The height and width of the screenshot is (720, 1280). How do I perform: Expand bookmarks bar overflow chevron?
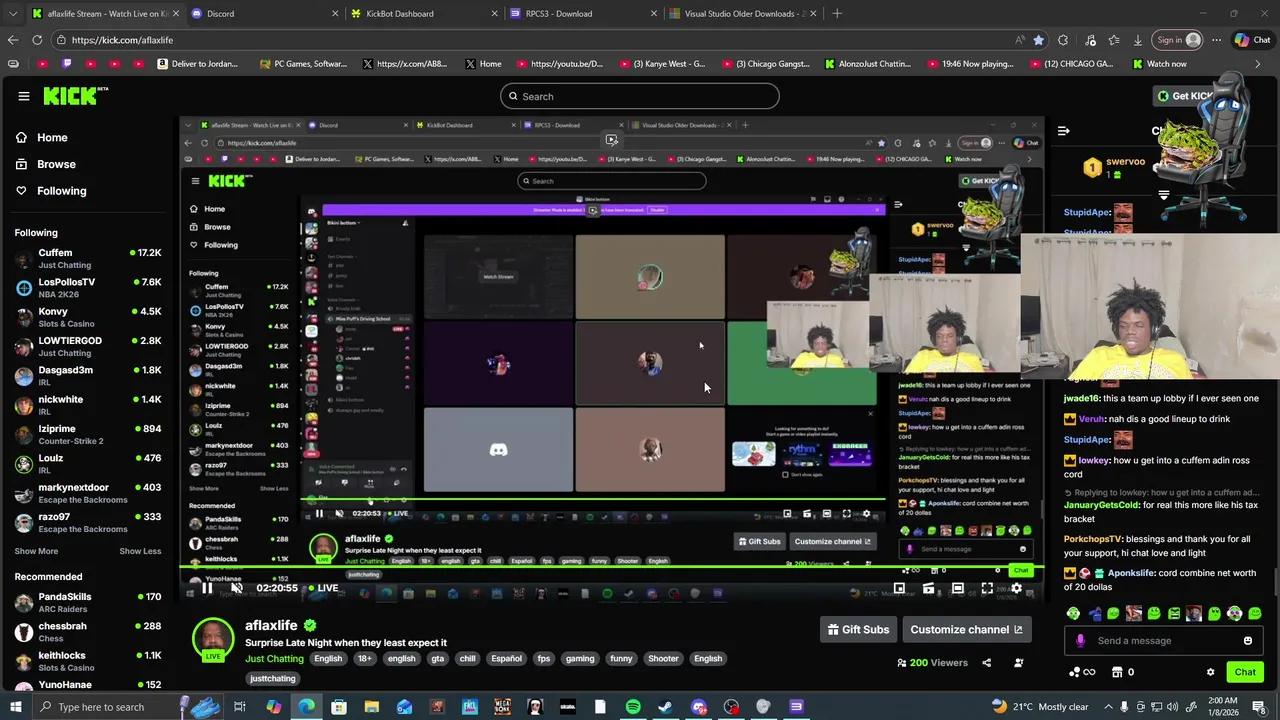point(1257,64)
